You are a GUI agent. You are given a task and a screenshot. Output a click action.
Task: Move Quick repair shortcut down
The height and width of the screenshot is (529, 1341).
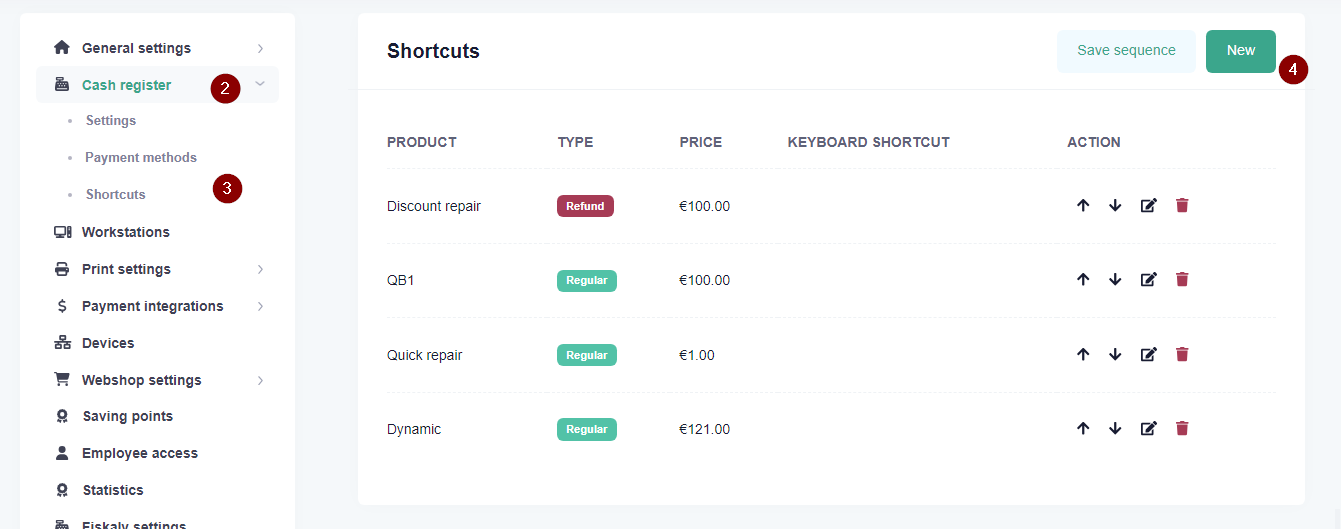1115,354
